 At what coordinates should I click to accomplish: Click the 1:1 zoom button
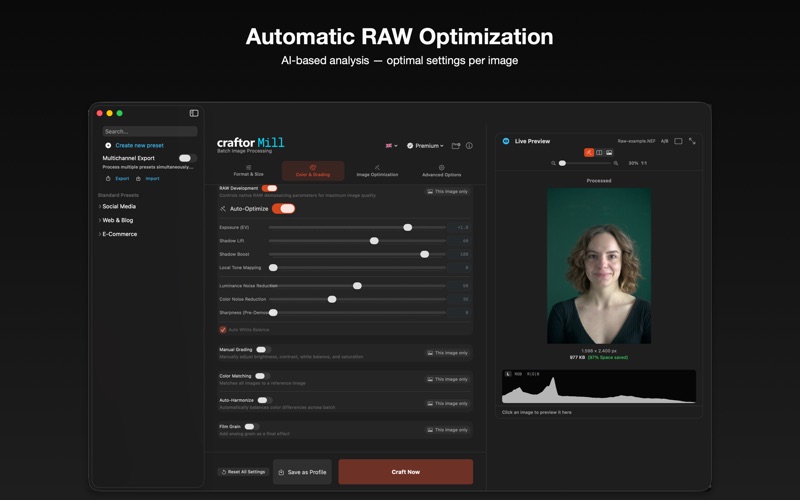coord(644,163)
